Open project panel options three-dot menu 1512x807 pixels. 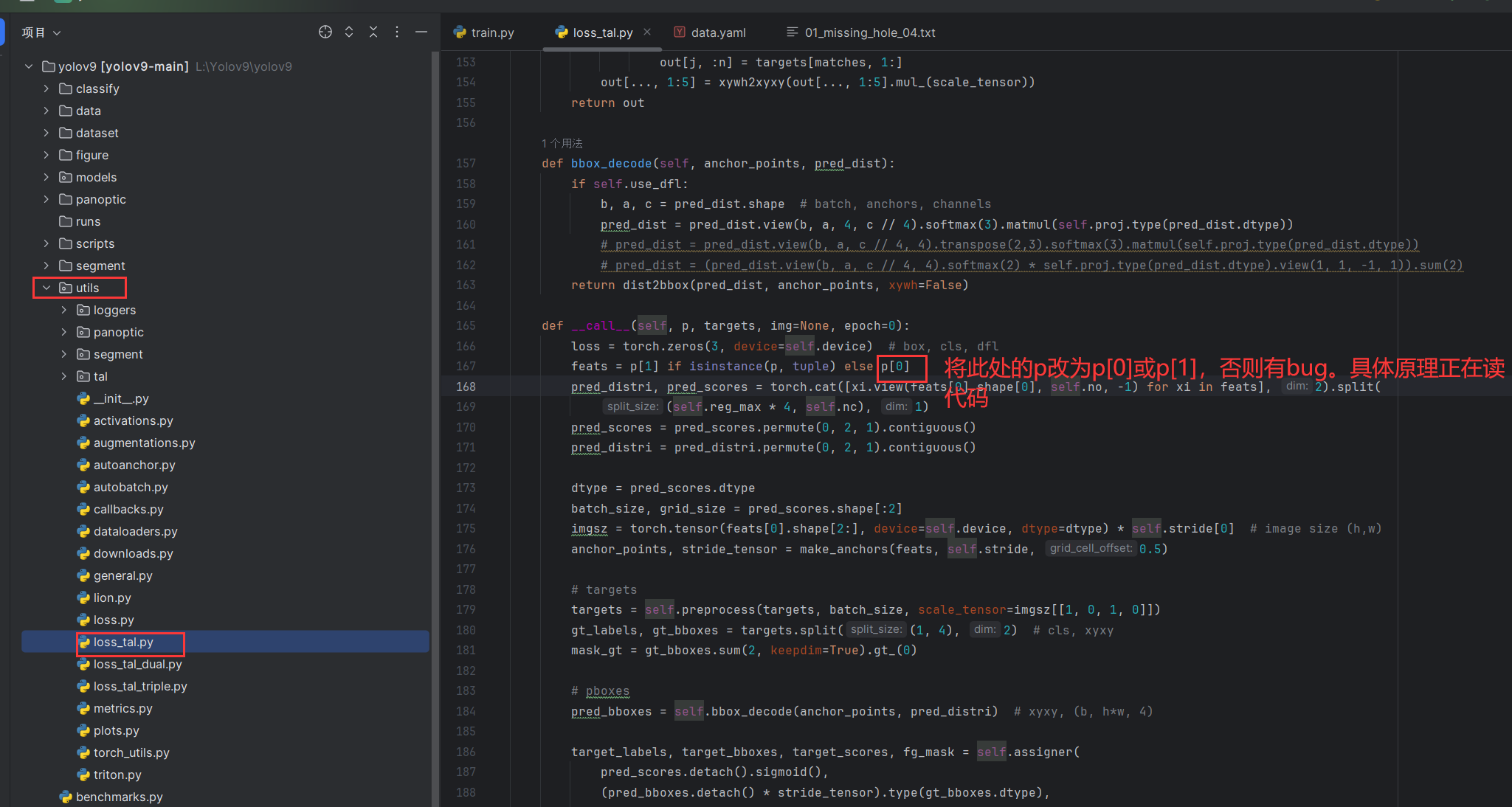(397, 32)
